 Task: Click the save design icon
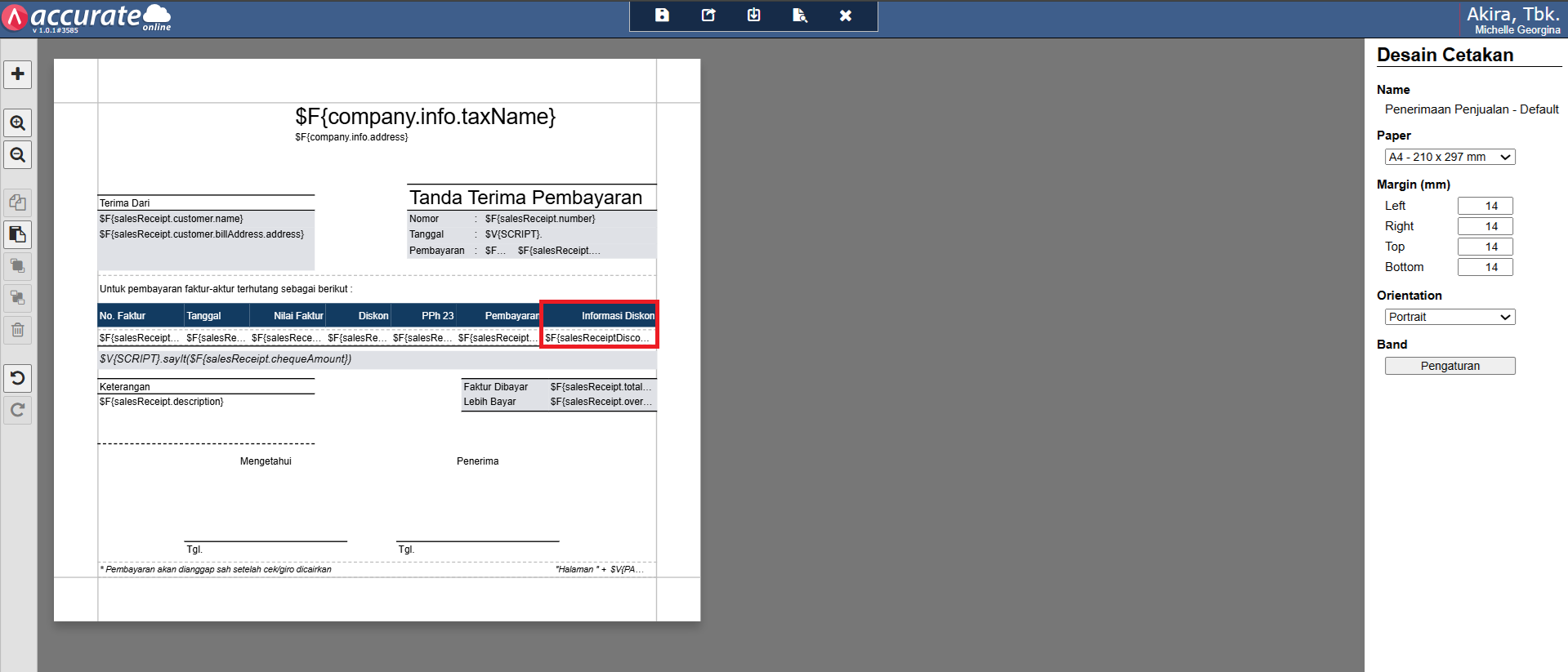(662, 16)
